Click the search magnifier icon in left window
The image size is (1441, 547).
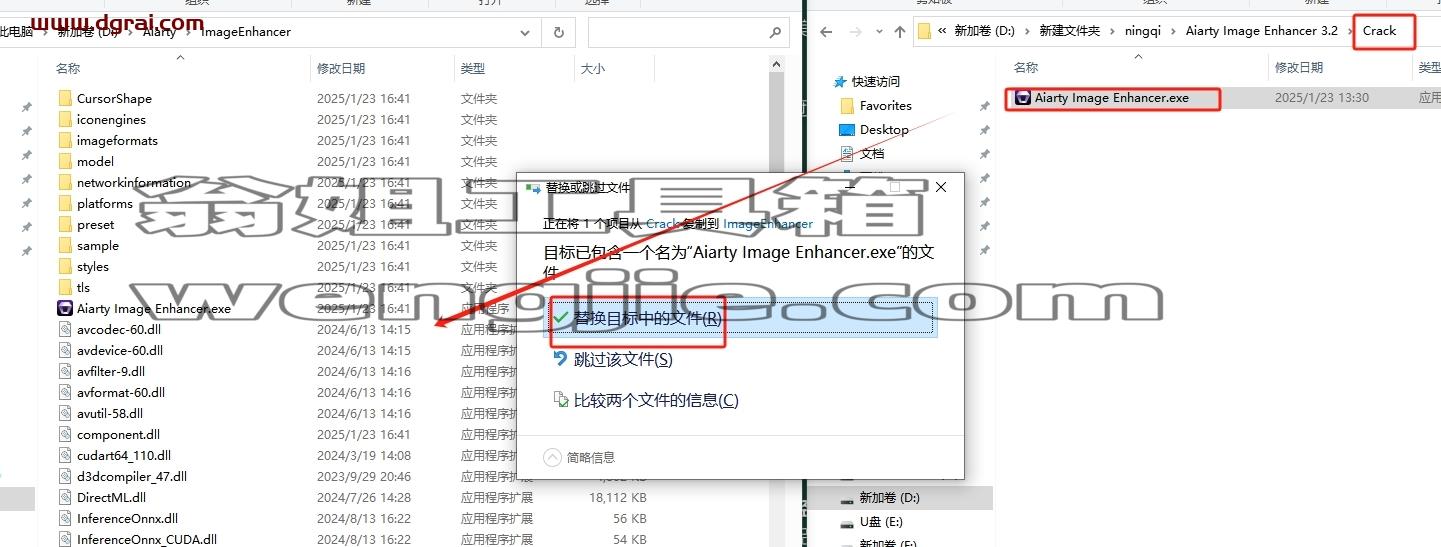pyautogui.click(x=775, y=32)
